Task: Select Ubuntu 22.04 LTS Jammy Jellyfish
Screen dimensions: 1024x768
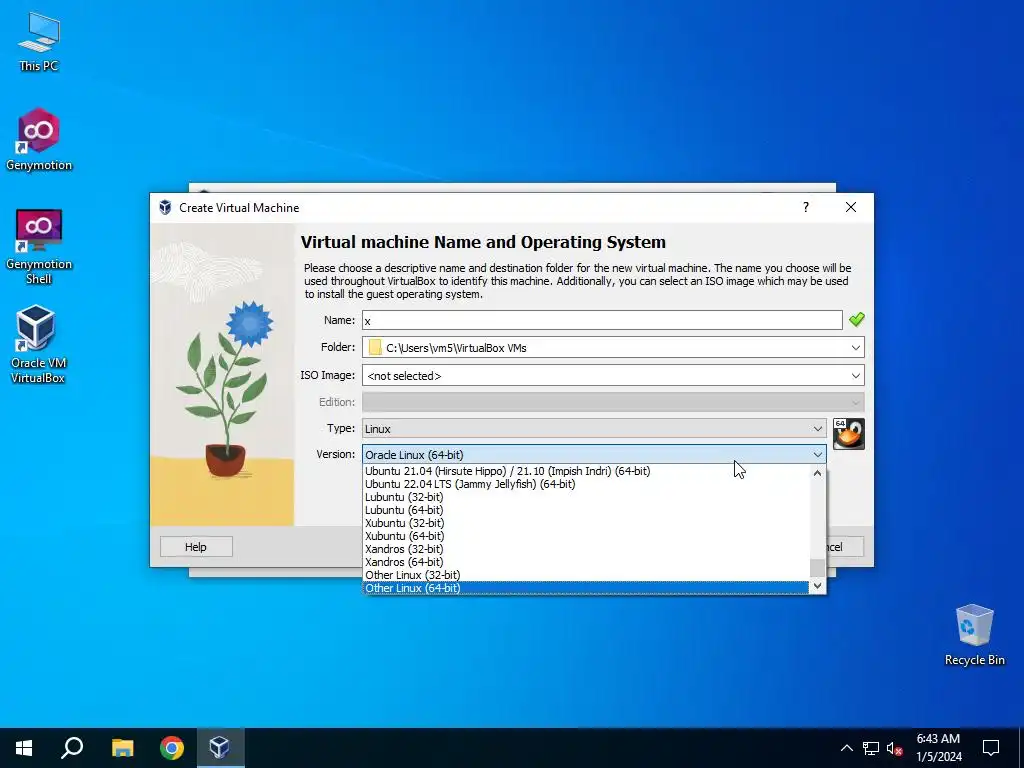Action: 586,484
